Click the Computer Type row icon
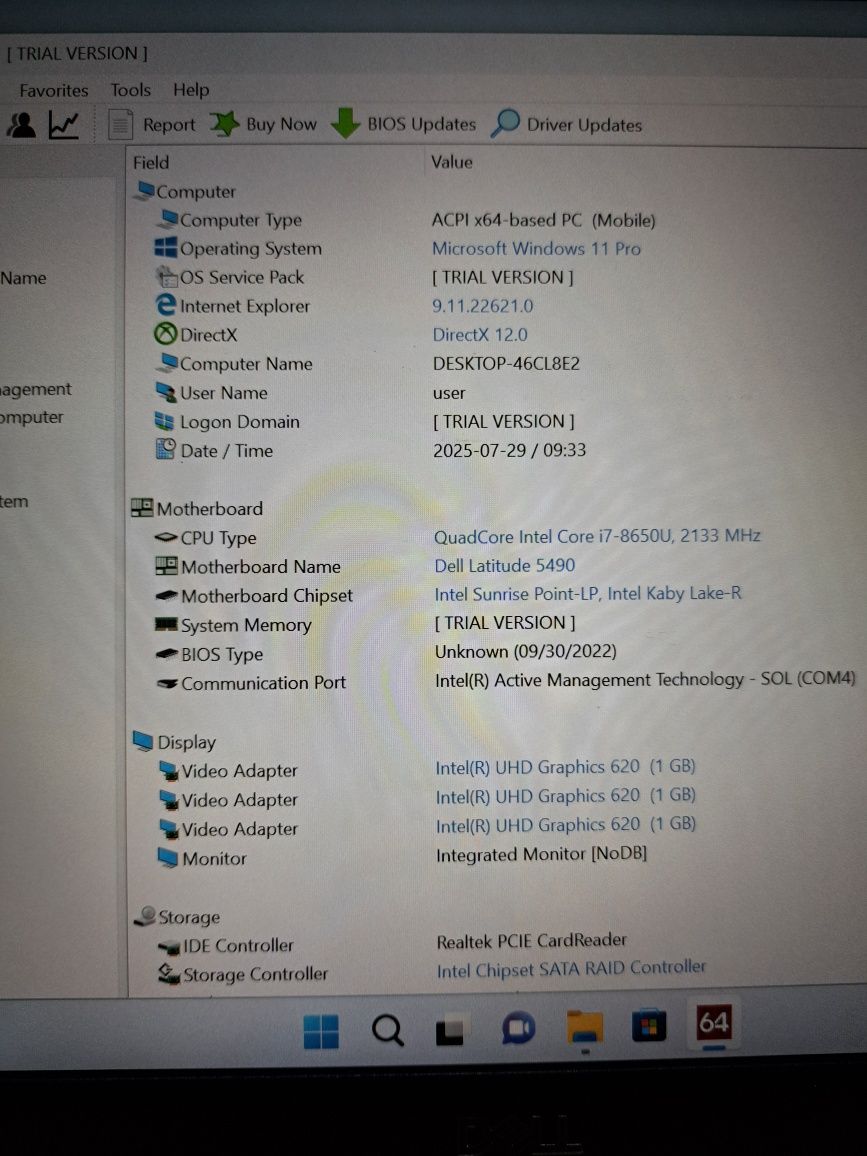This screenshot has width=867, height=1156. [169, 219]
